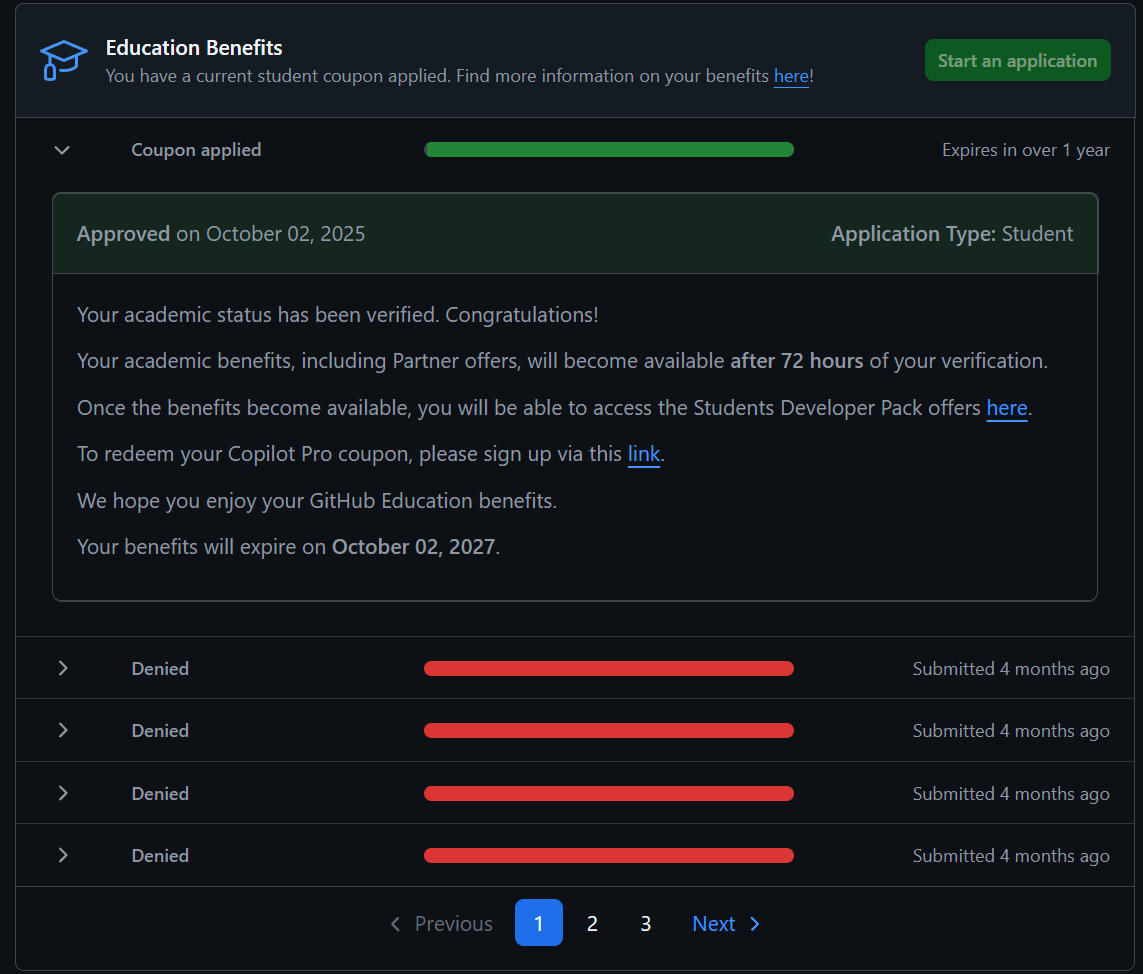
Task: Collapse the Coupon applied section chevron
Action: pyautogui.click(x=62, y=150)
